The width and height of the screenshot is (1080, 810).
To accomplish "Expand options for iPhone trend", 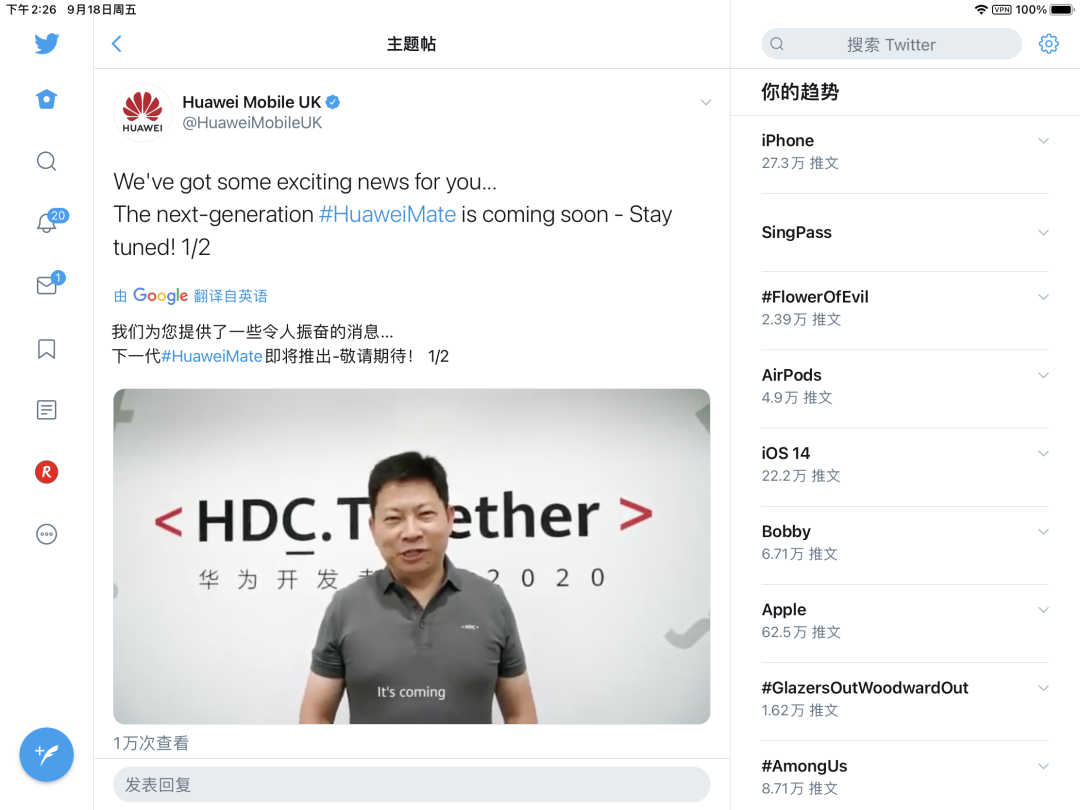I will [x=1043, y=141].
